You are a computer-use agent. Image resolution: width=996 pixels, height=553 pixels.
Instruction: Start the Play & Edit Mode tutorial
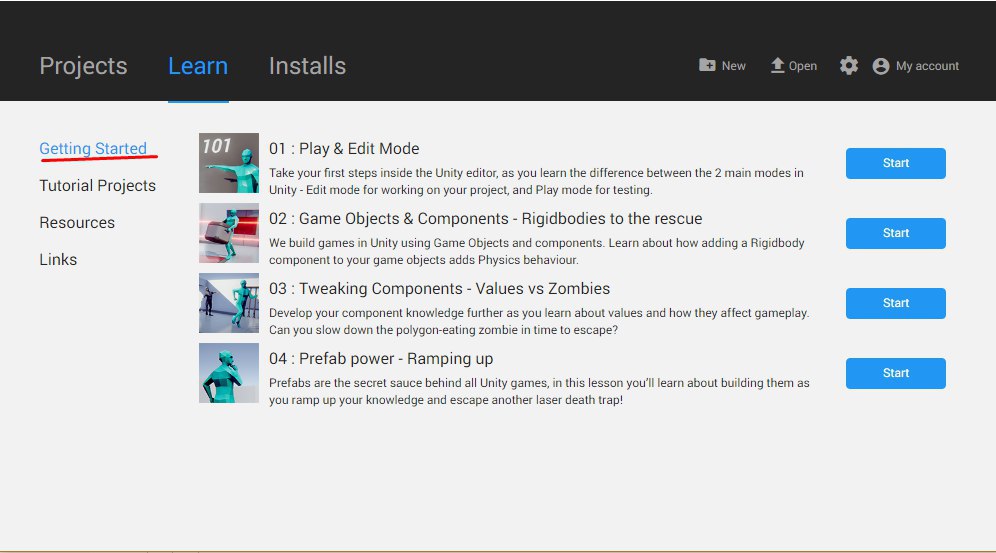click(x=896, y=163)
